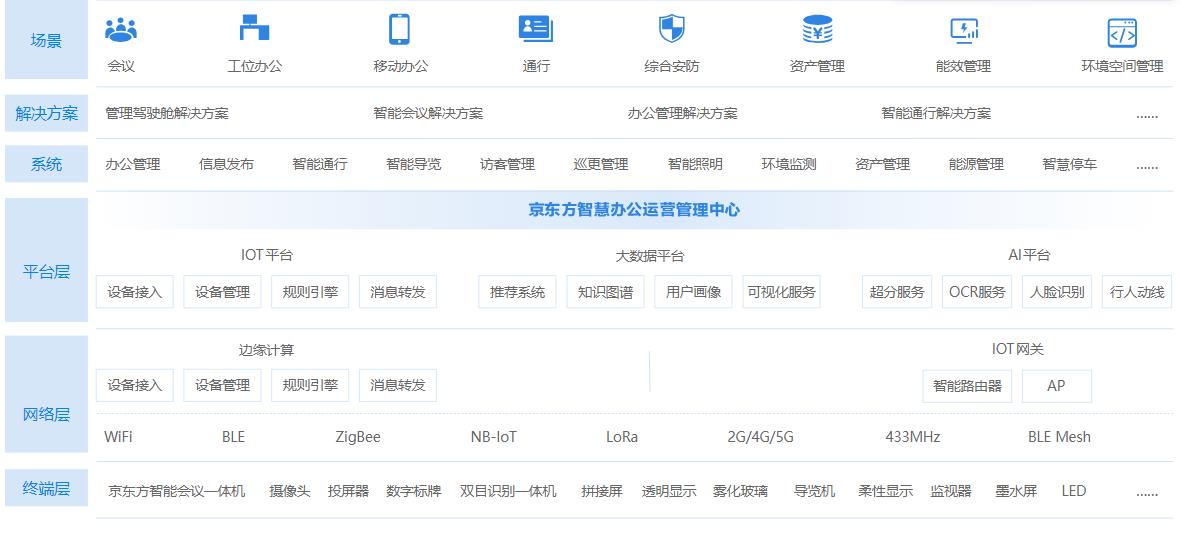
Task: Click the 433MHz protocol label
Action: (x=913, y=437)
